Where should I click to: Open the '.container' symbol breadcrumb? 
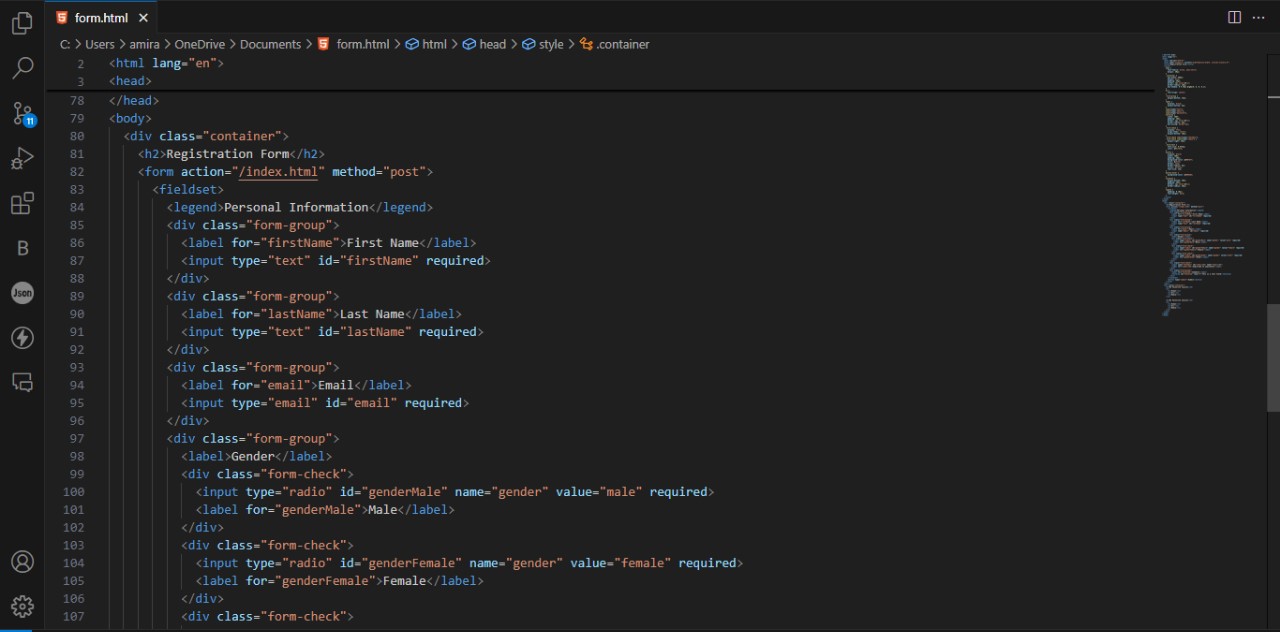tap(615, 44)
